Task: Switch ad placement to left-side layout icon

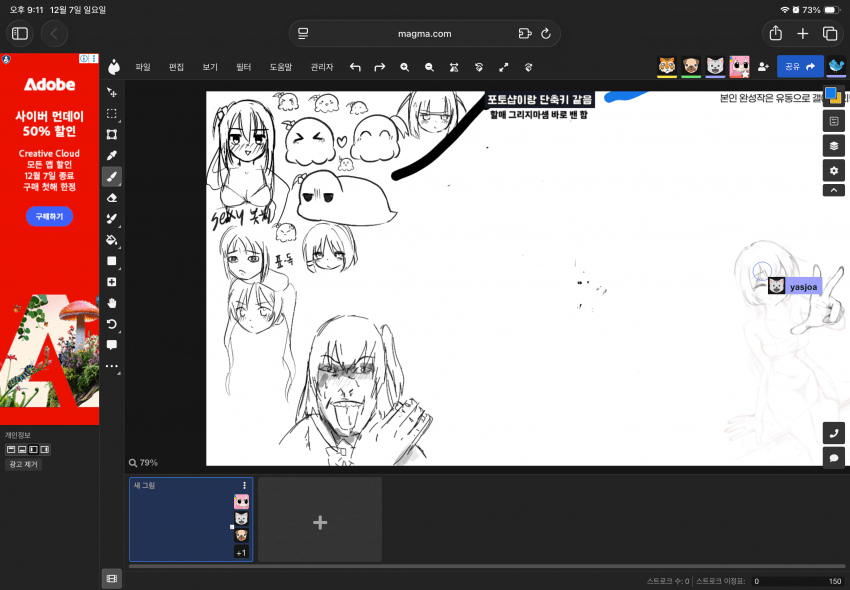Action: [33, 450]
